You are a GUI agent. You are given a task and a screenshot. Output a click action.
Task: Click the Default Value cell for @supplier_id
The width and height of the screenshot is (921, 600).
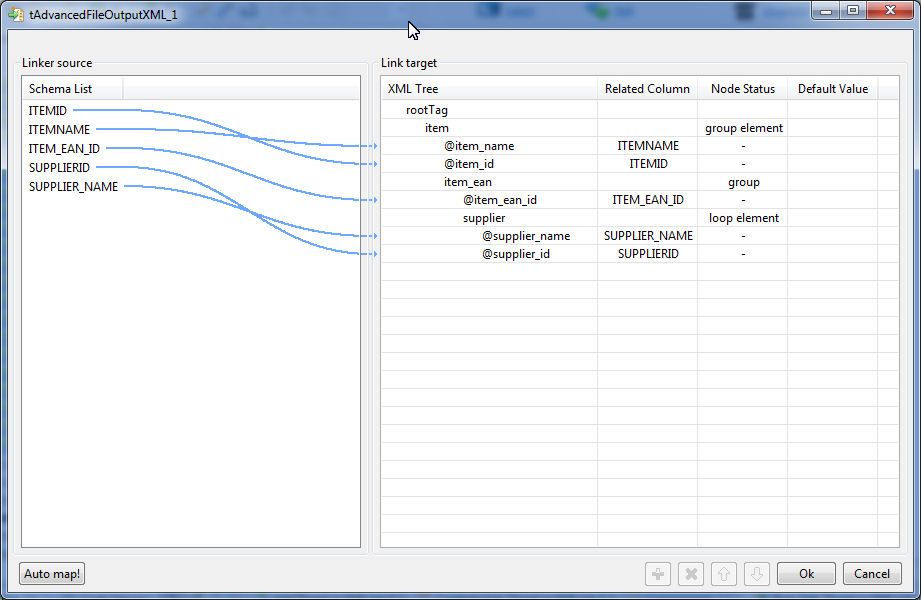click(x=832, y=253)
